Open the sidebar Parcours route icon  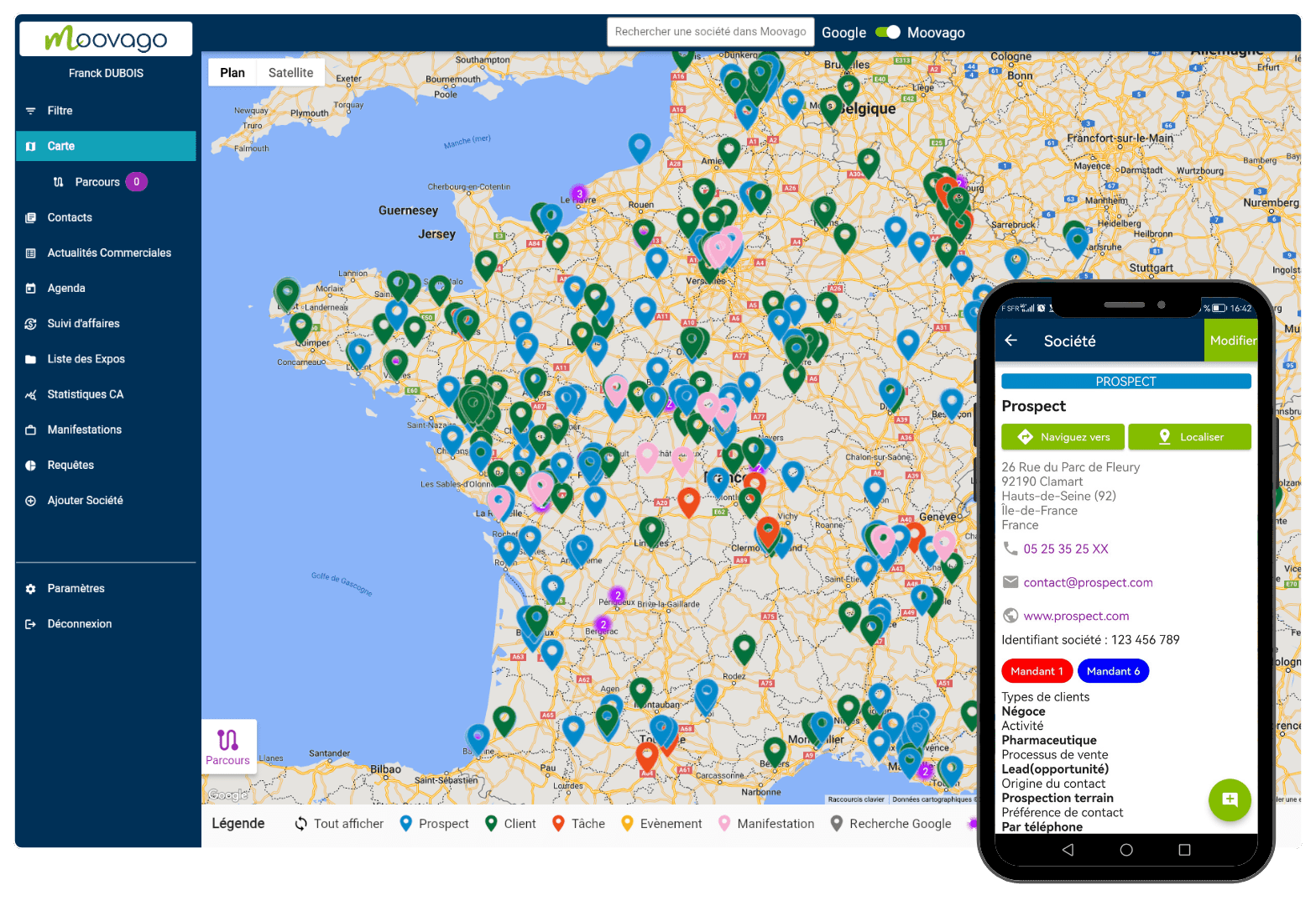click(x=59, y=182)
